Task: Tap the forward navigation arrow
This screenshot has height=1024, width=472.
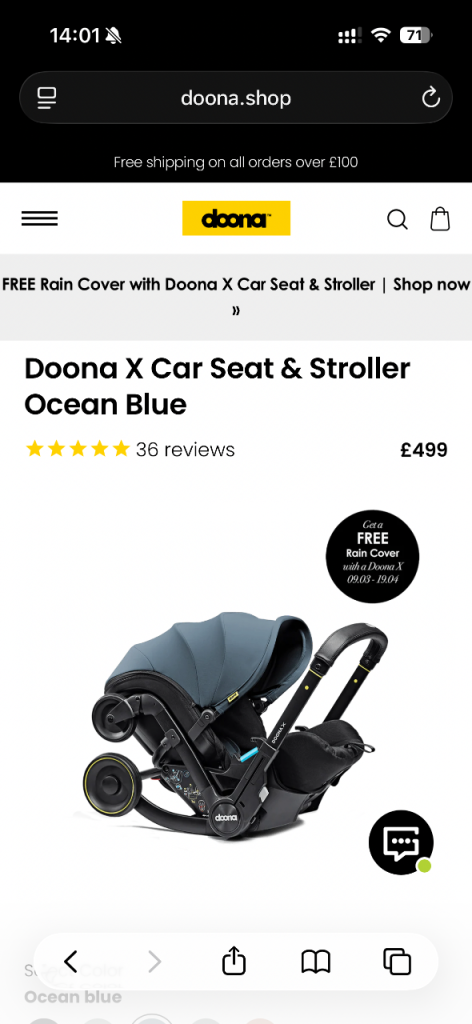Action: (x=154, y=961)
